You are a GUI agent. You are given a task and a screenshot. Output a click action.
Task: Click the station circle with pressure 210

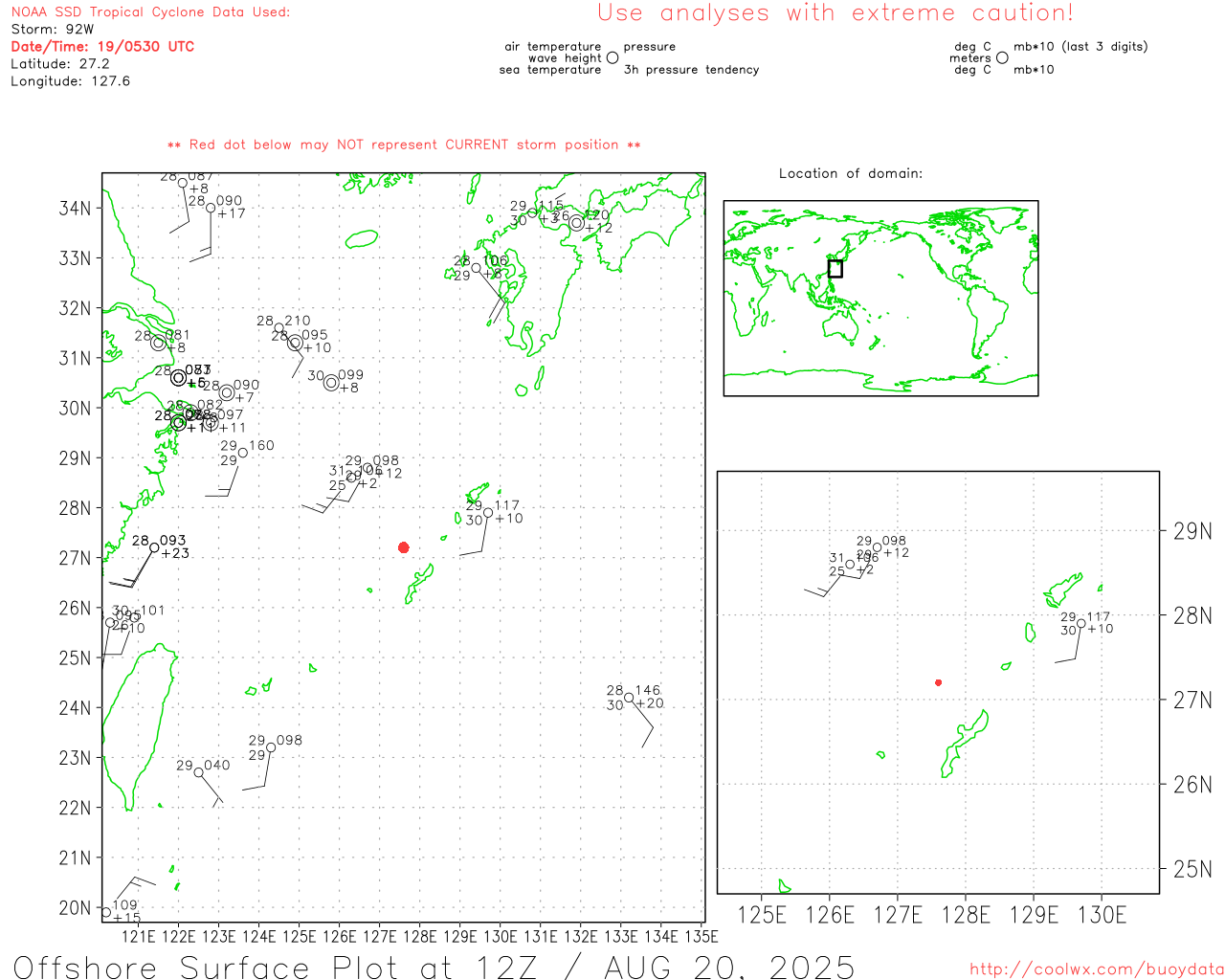tap(279, 328)
